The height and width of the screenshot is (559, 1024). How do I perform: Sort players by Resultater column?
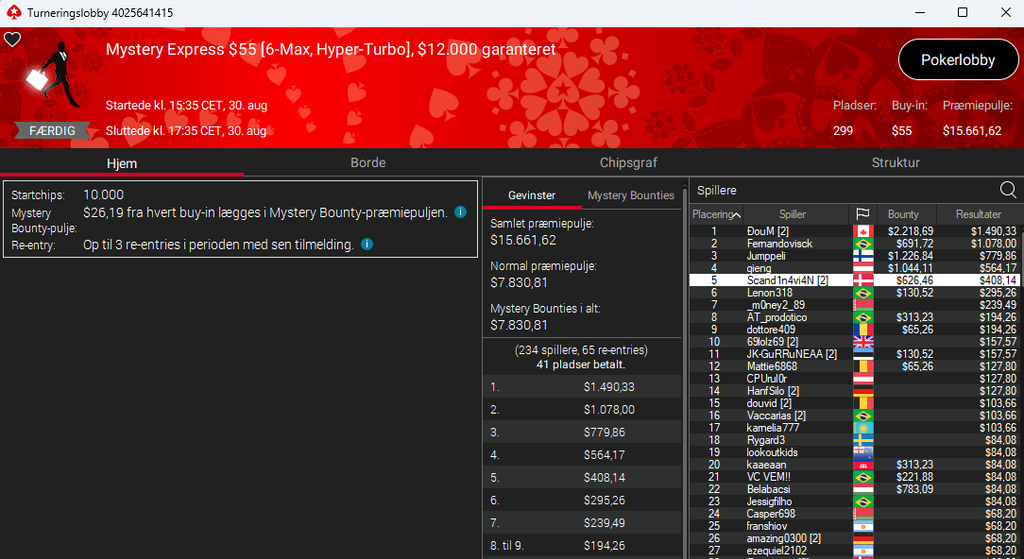[x=978, y=214]
